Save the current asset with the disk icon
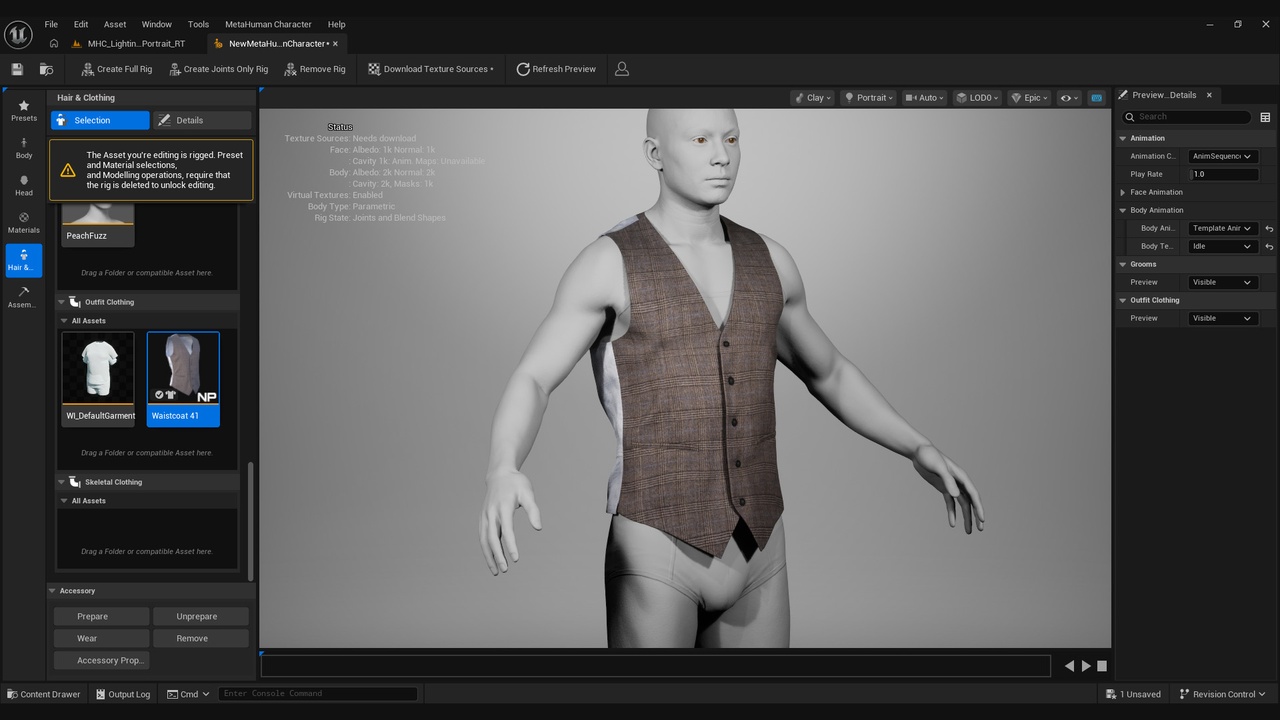The image size is (1280, 720). click(x=17, y=69)
